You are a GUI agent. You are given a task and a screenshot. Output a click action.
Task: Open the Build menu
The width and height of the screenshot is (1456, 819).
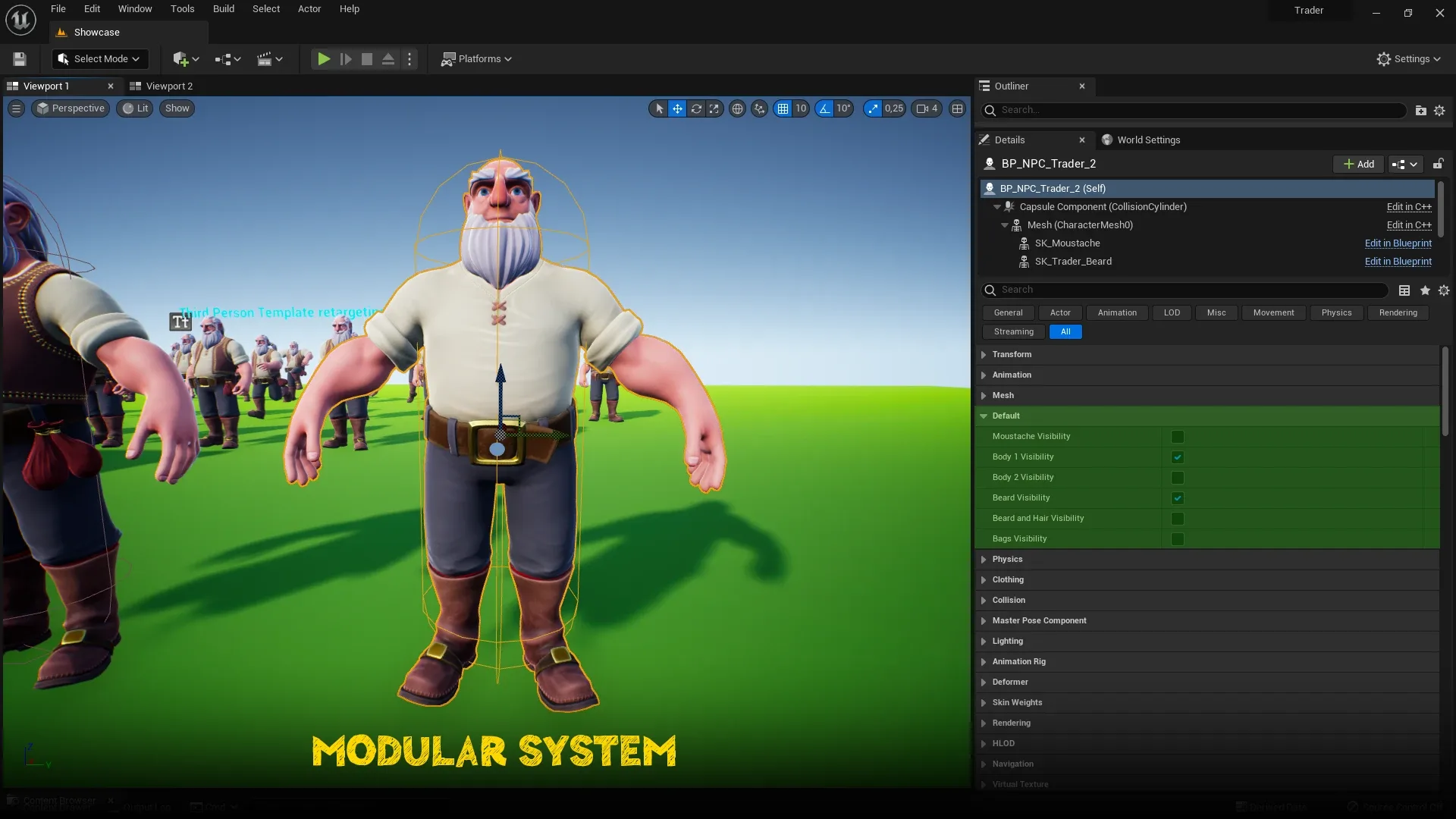[x=223, y=9]
